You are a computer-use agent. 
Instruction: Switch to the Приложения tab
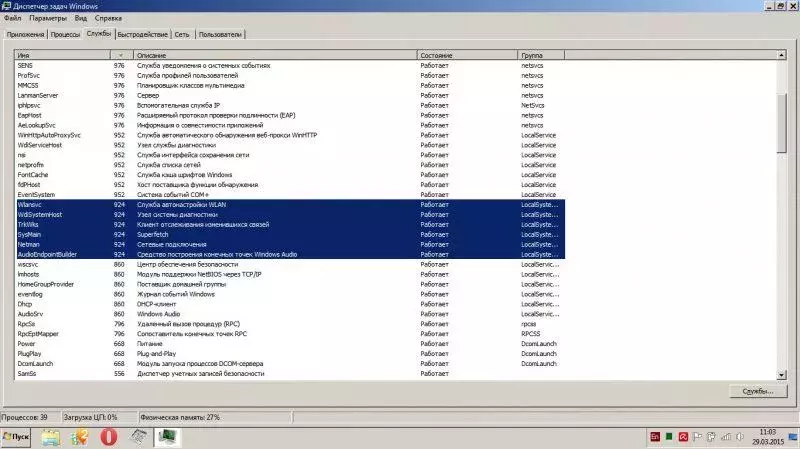[x=26, y=34]
